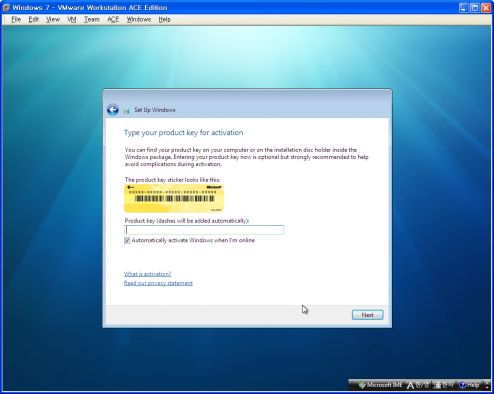Image resolution: width=494 pixels, height=394 pixels.
Task: Open the ACE menu
Action: (x=113, y=19)
